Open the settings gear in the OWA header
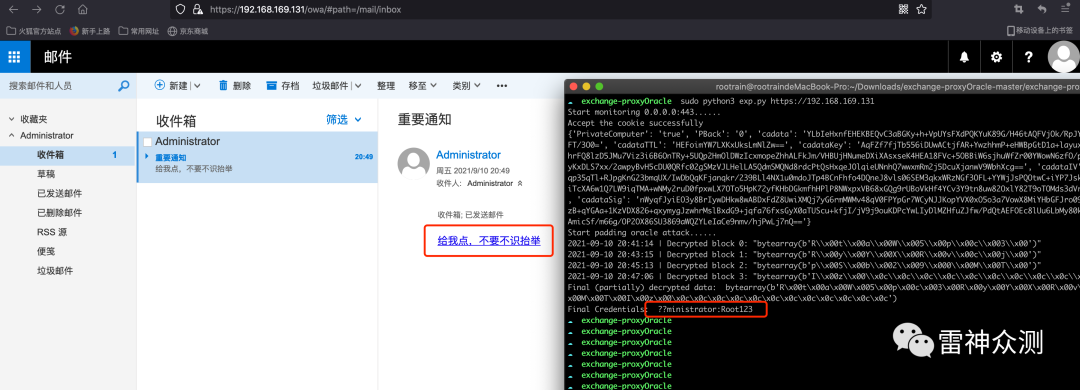Viewport: 1080px width, 390px height. tap(996, 57)
